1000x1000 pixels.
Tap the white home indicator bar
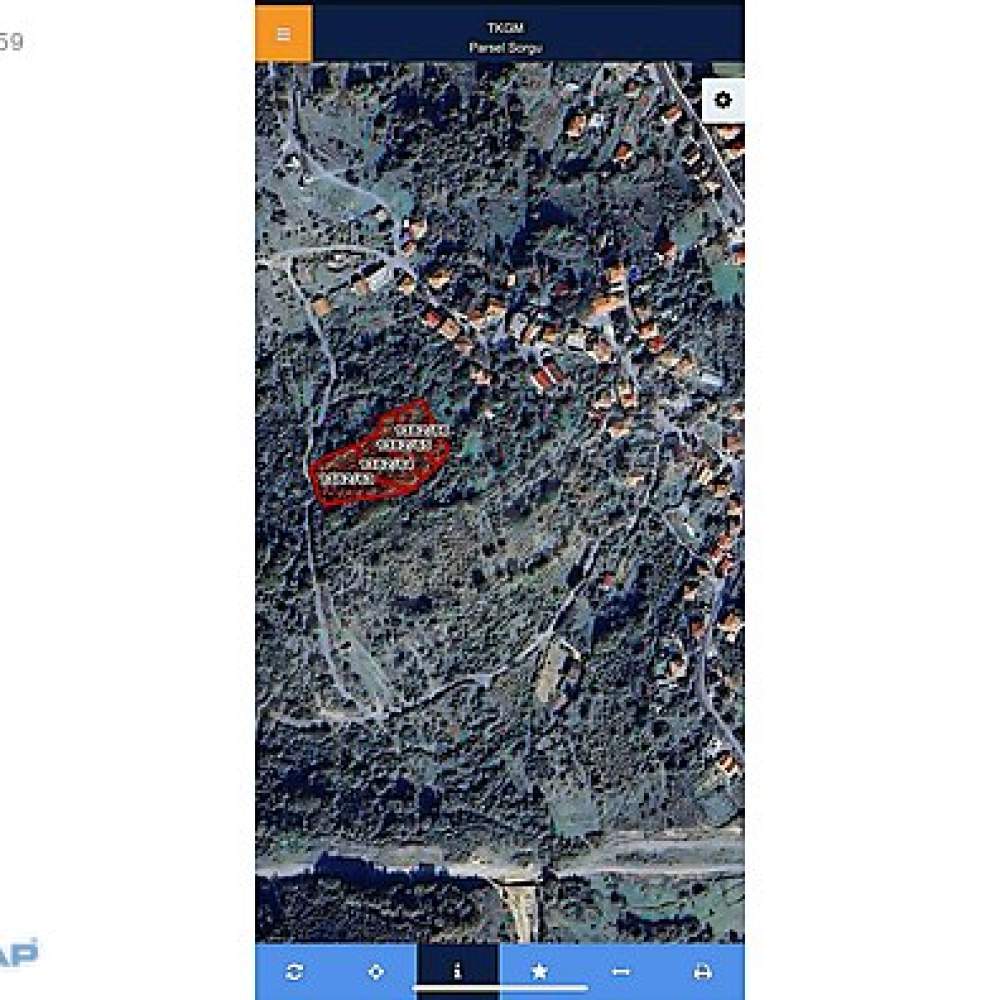[x=501, y=989]
